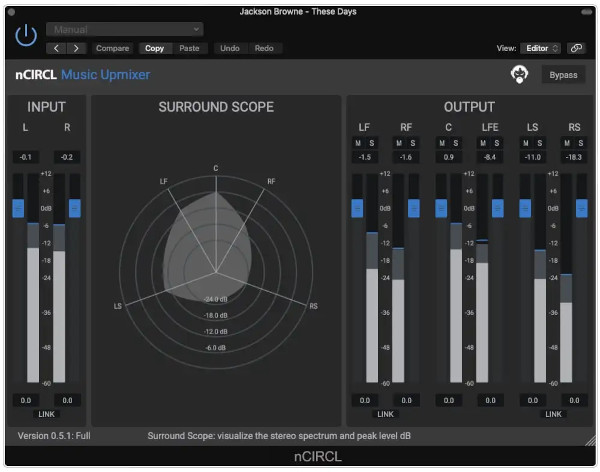Solo the C output channel
The width and height of the screenshot is (600, 472).
(456, 143)
